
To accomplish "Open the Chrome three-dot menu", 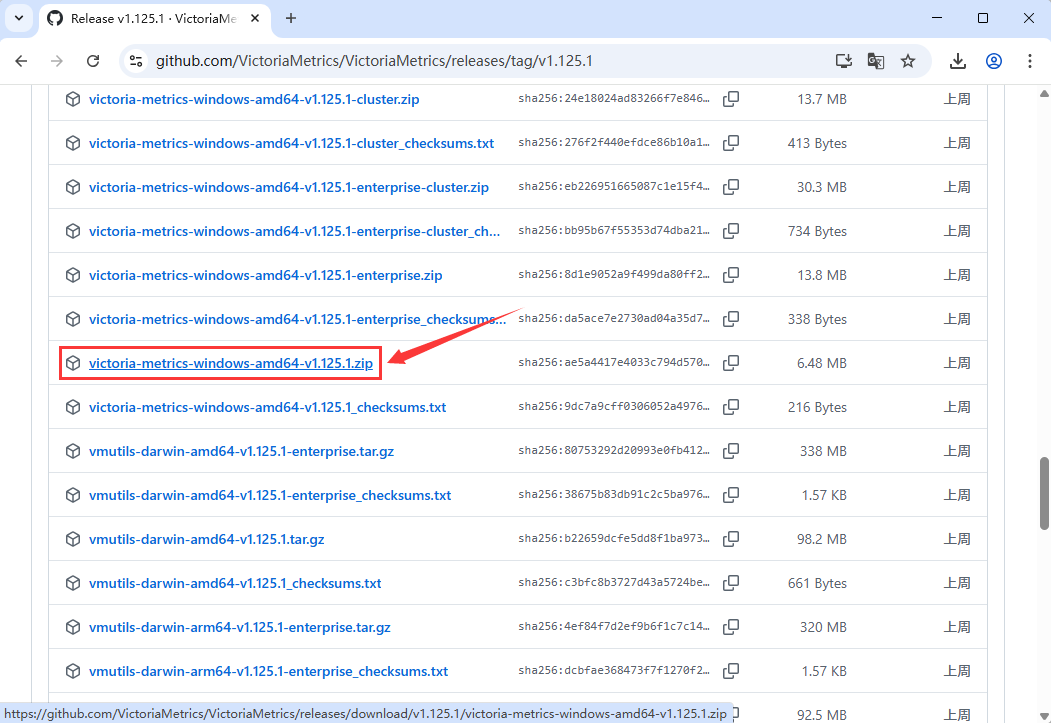I will click(1030, 61).
